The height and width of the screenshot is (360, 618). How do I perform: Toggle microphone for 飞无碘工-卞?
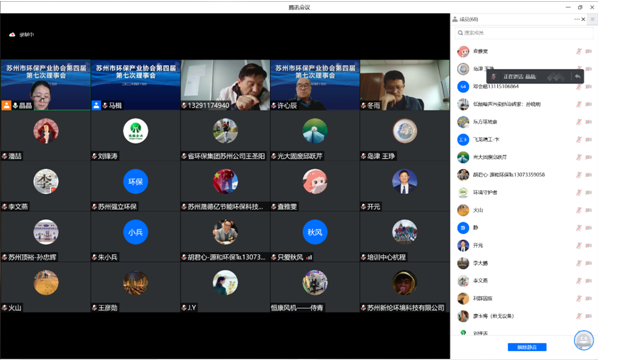[579, 139]
